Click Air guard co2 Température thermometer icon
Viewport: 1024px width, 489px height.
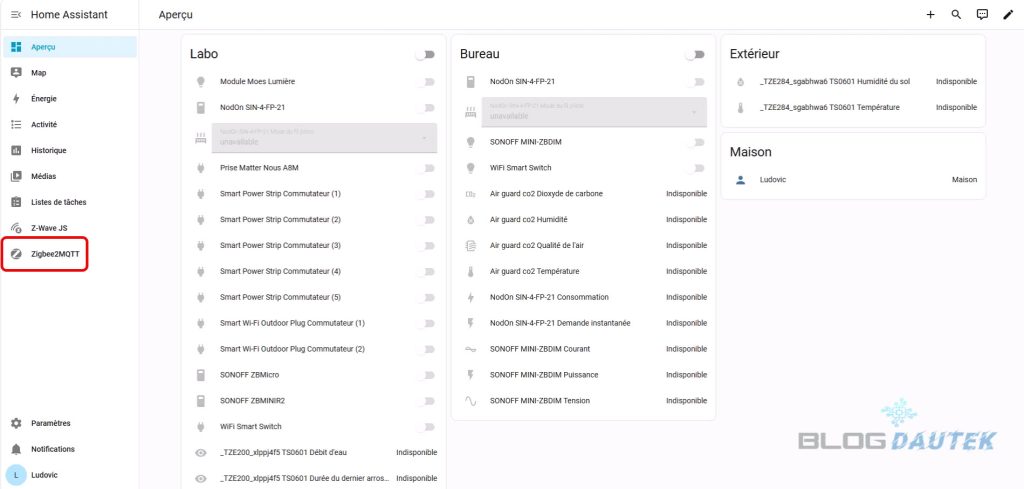(470, 271)
